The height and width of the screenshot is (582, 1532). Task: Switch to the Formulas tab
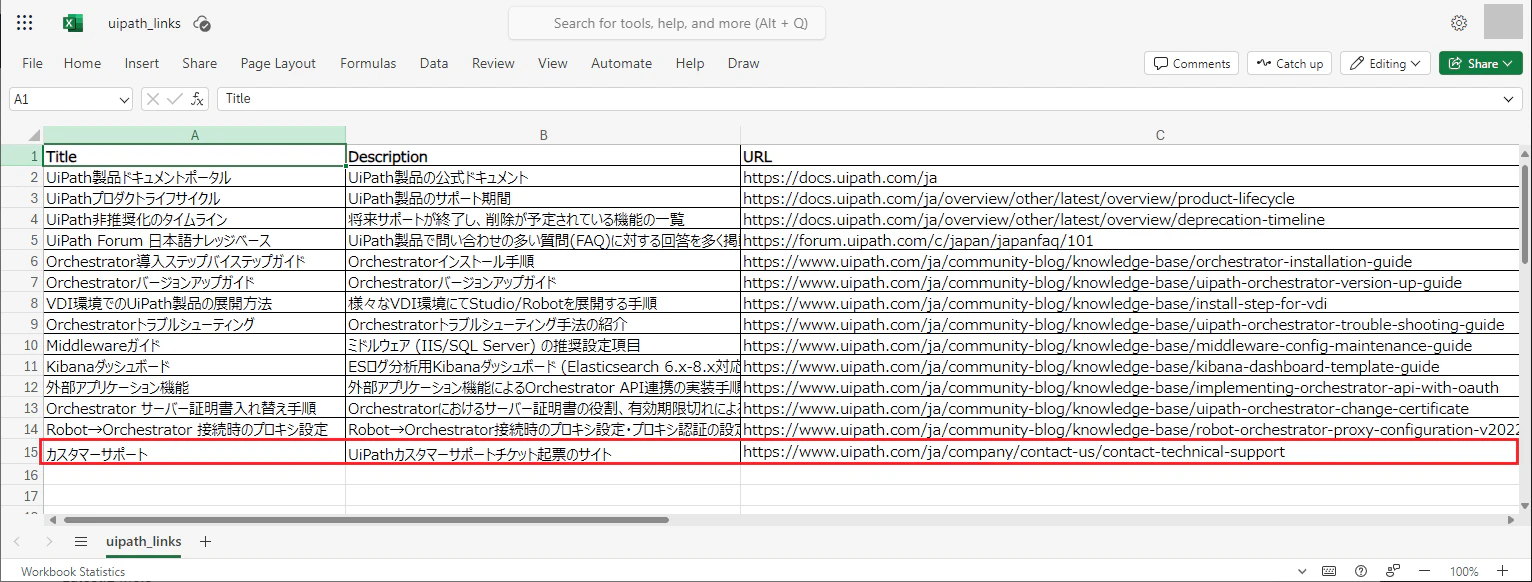point(368,63)
